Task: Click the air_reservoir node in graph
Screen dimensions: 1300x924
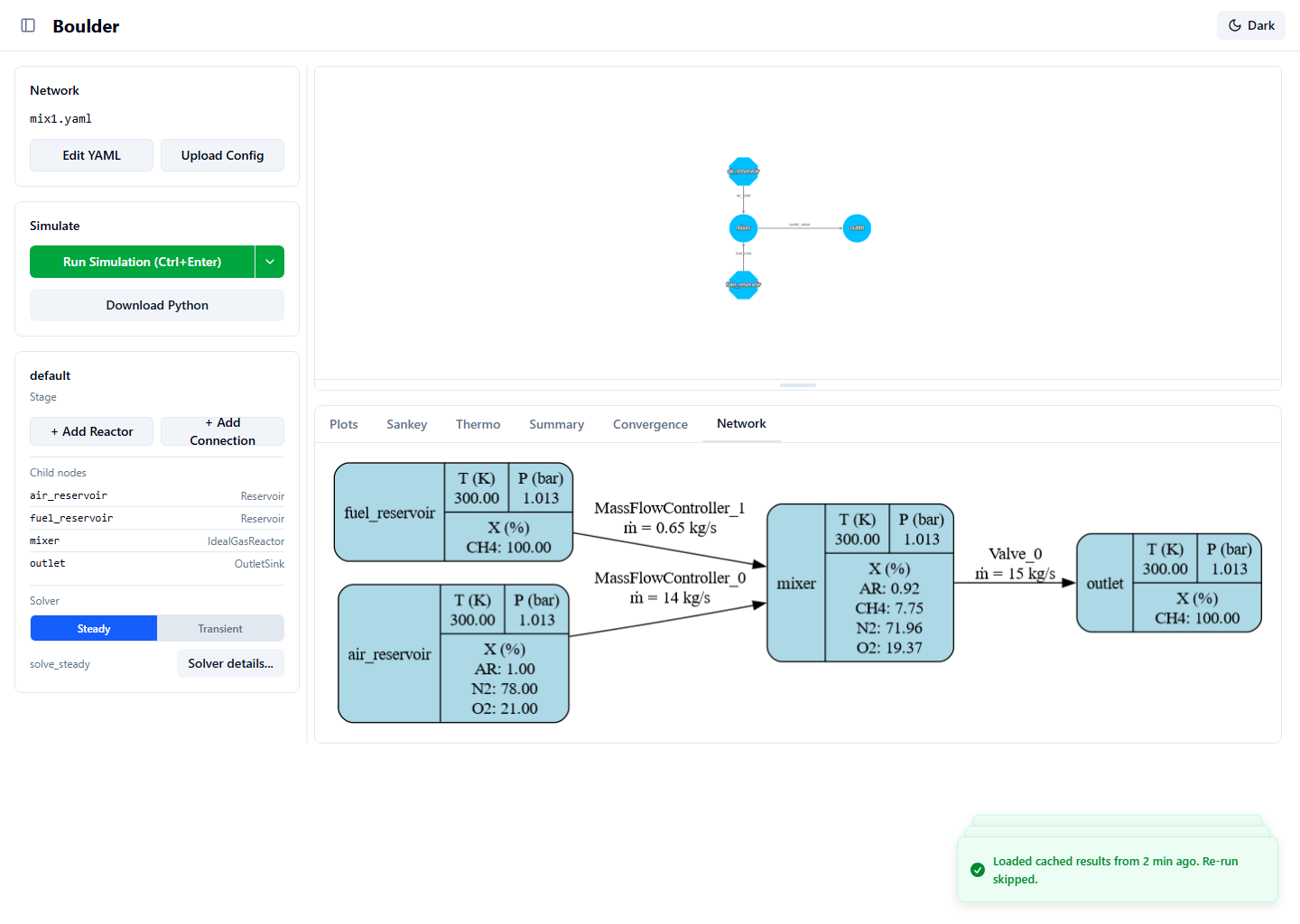Action: pyautogui.click(x=743, y=171)
